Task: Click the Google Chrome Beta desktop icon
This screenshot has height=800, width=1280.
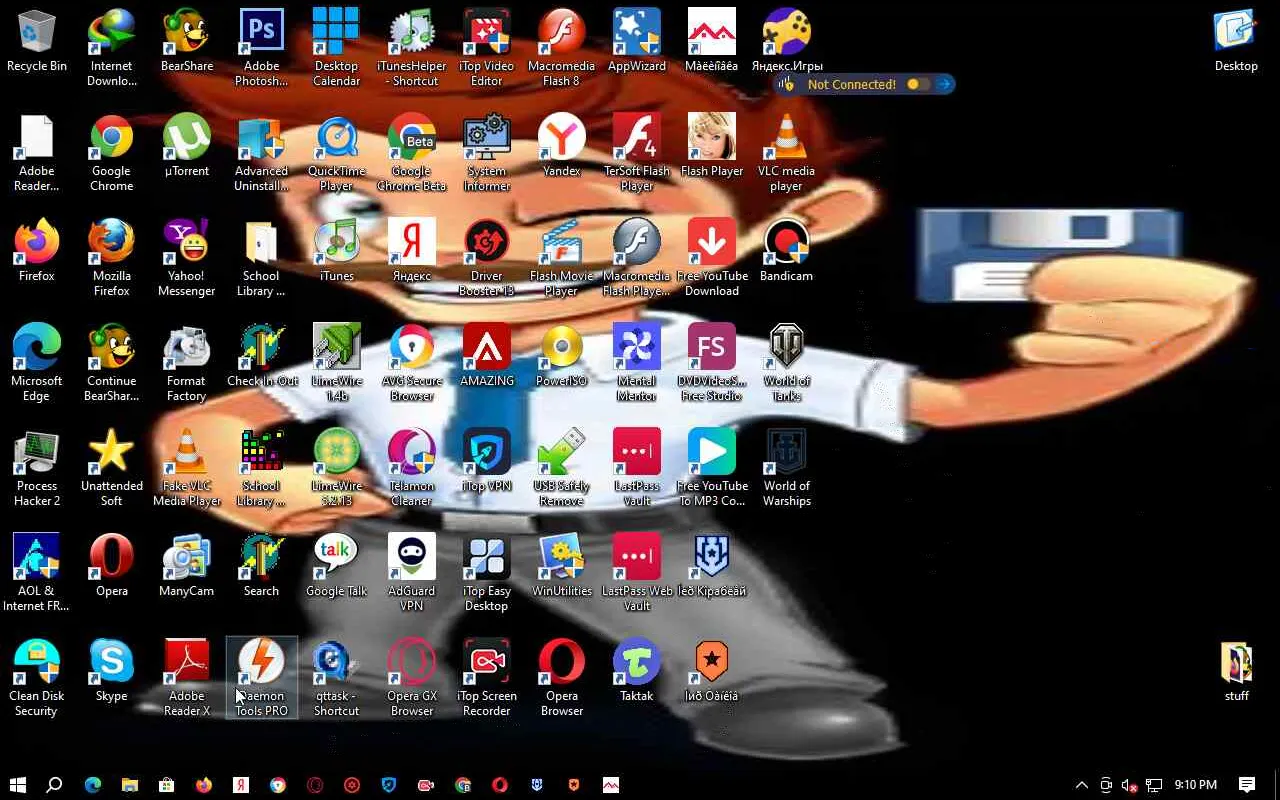Action: 412,153
